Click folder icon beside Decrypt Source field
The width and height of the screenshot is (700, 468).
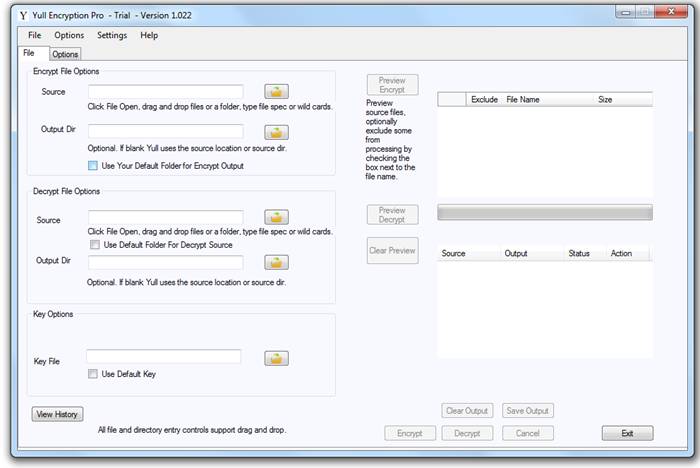[x=276, y=217]
